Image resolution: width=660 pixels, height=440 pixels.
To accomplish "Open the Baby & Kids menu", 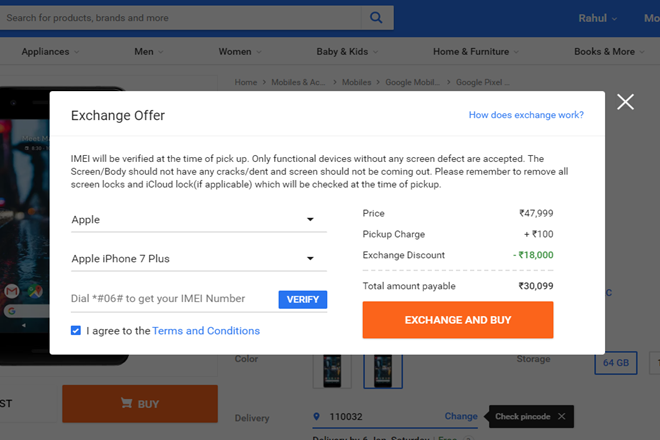I will 347,51.
